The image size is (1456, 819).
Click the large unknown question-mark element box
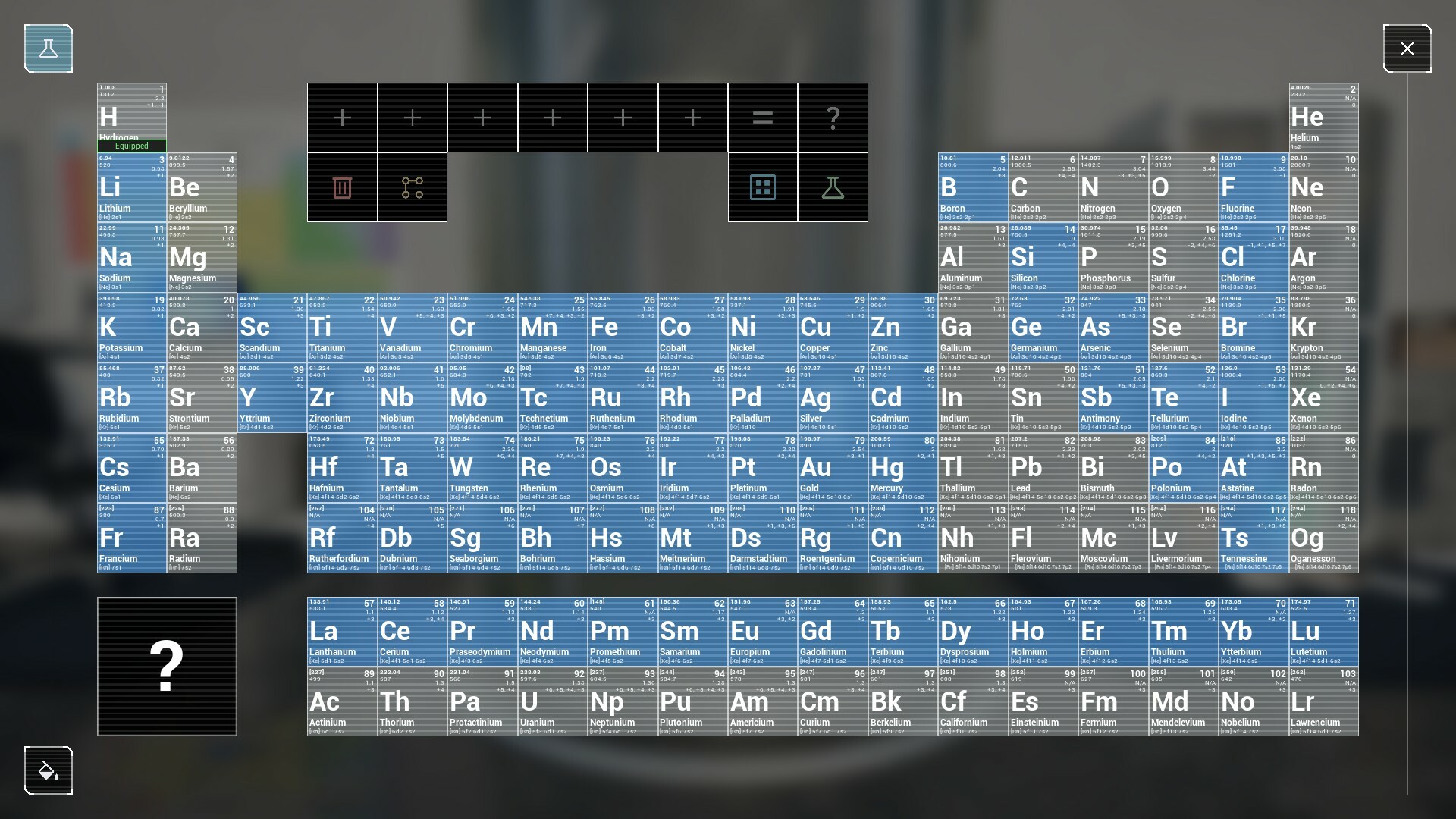167,666
